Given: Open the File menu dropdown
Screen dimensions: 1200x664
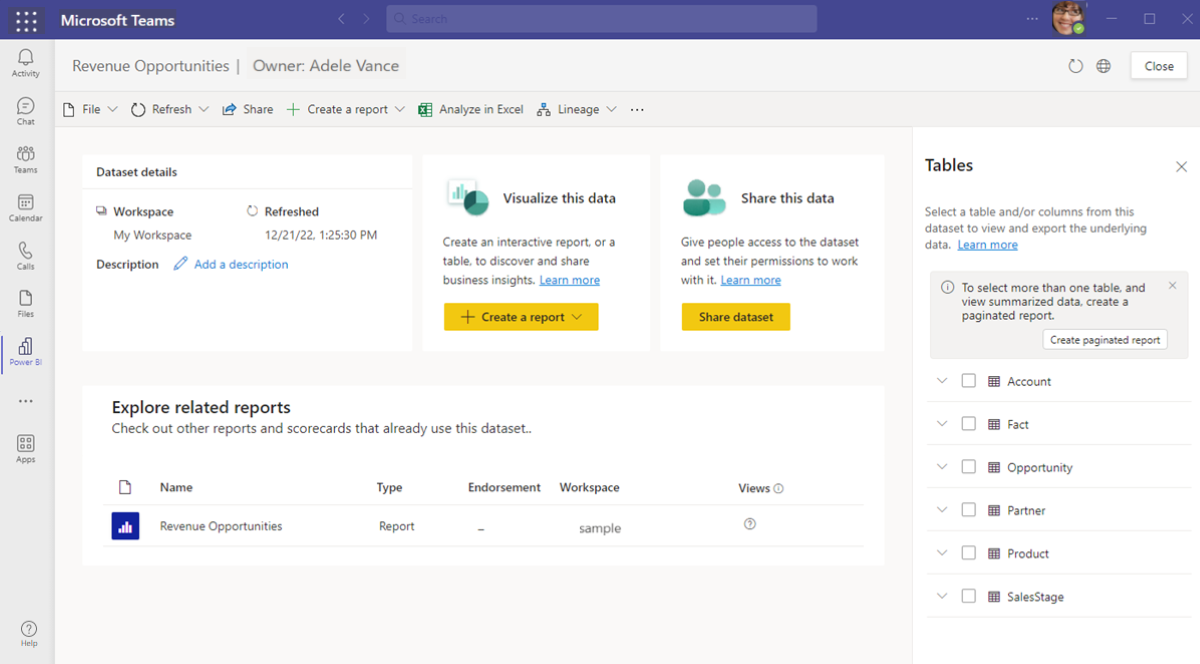Looking at the screenshot, I should (x=90, y=110).
